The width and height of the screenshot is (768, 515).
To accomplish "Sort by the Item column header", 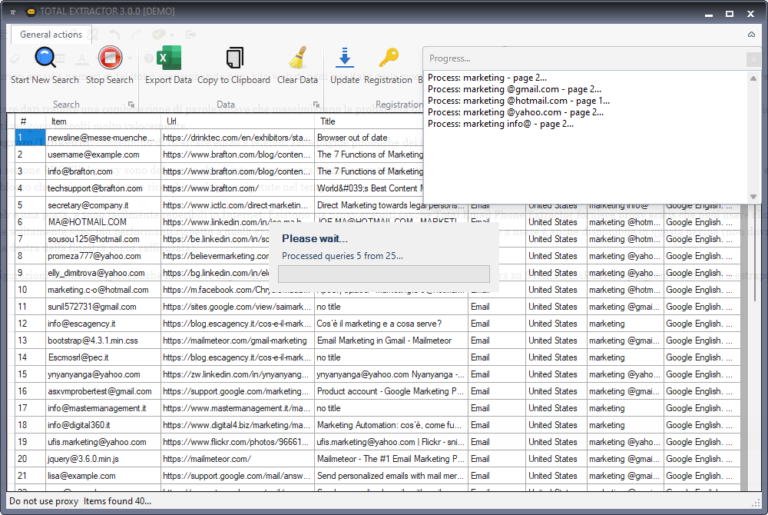I will tap(102, 121).
